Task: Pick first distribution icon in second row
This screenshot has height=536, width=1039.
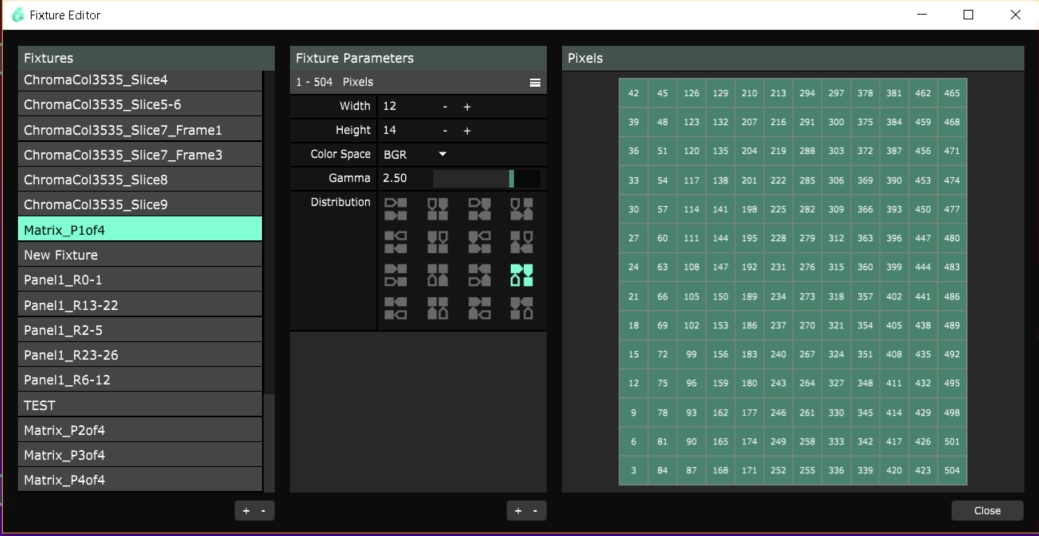Action: (396, 242)
